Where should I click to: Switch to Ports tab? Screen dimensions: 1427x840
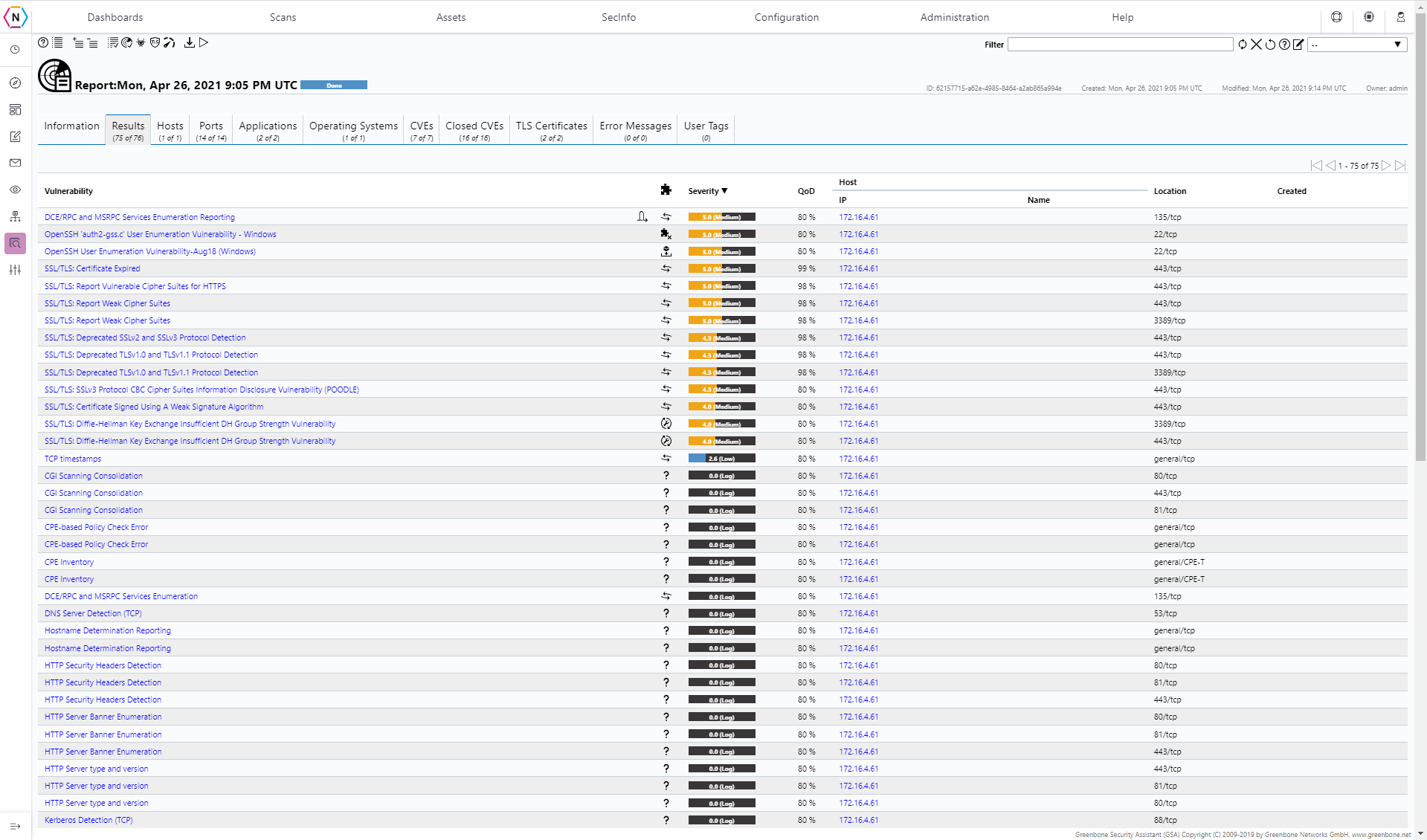(x=211, y=130)
